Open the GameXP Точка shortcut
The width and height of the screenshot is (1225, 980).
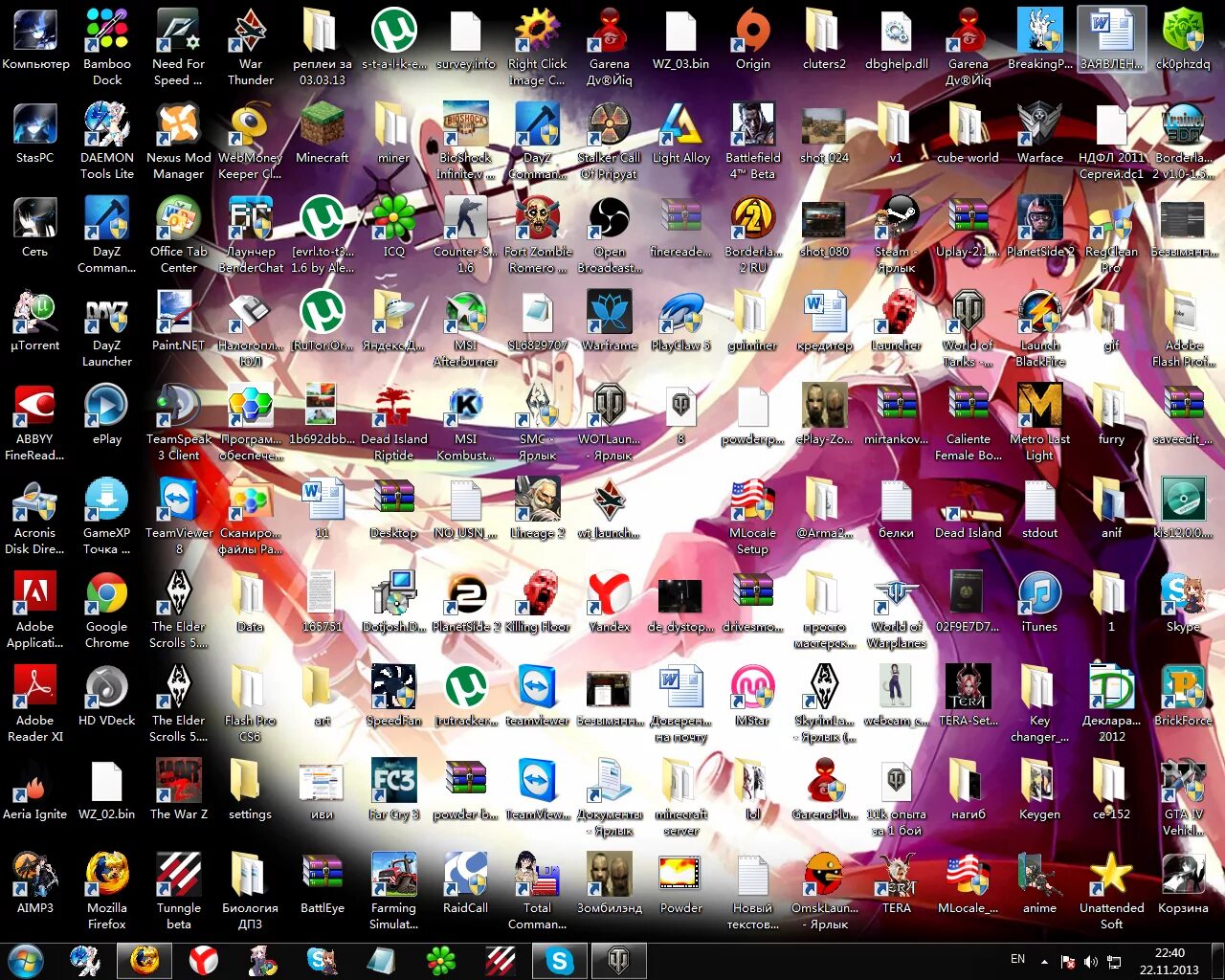coord(107,516)
